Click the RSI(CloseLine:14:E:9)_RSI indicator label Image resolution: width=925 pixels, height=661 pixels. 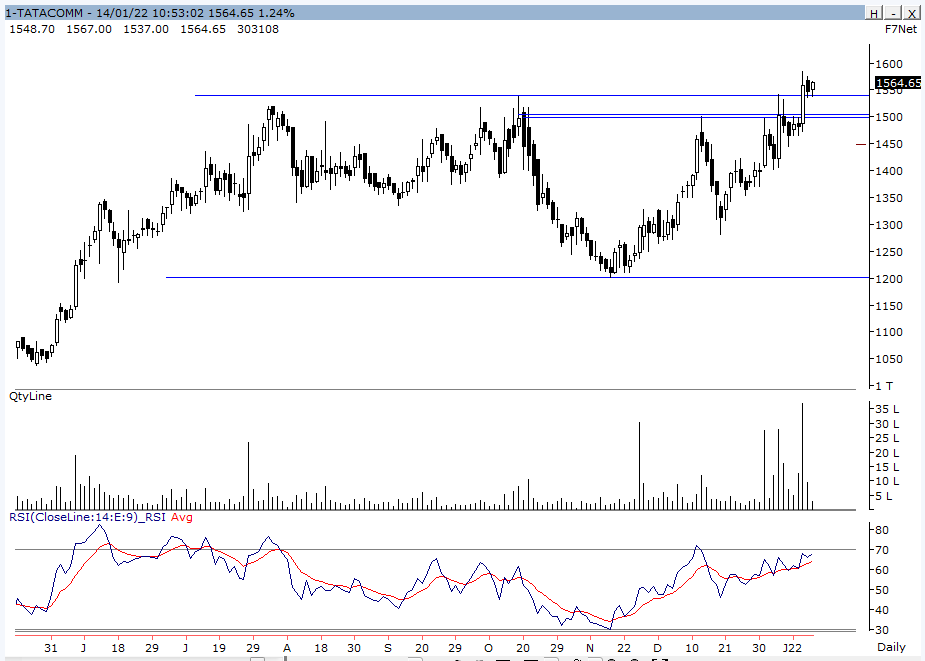pos(87,517)
